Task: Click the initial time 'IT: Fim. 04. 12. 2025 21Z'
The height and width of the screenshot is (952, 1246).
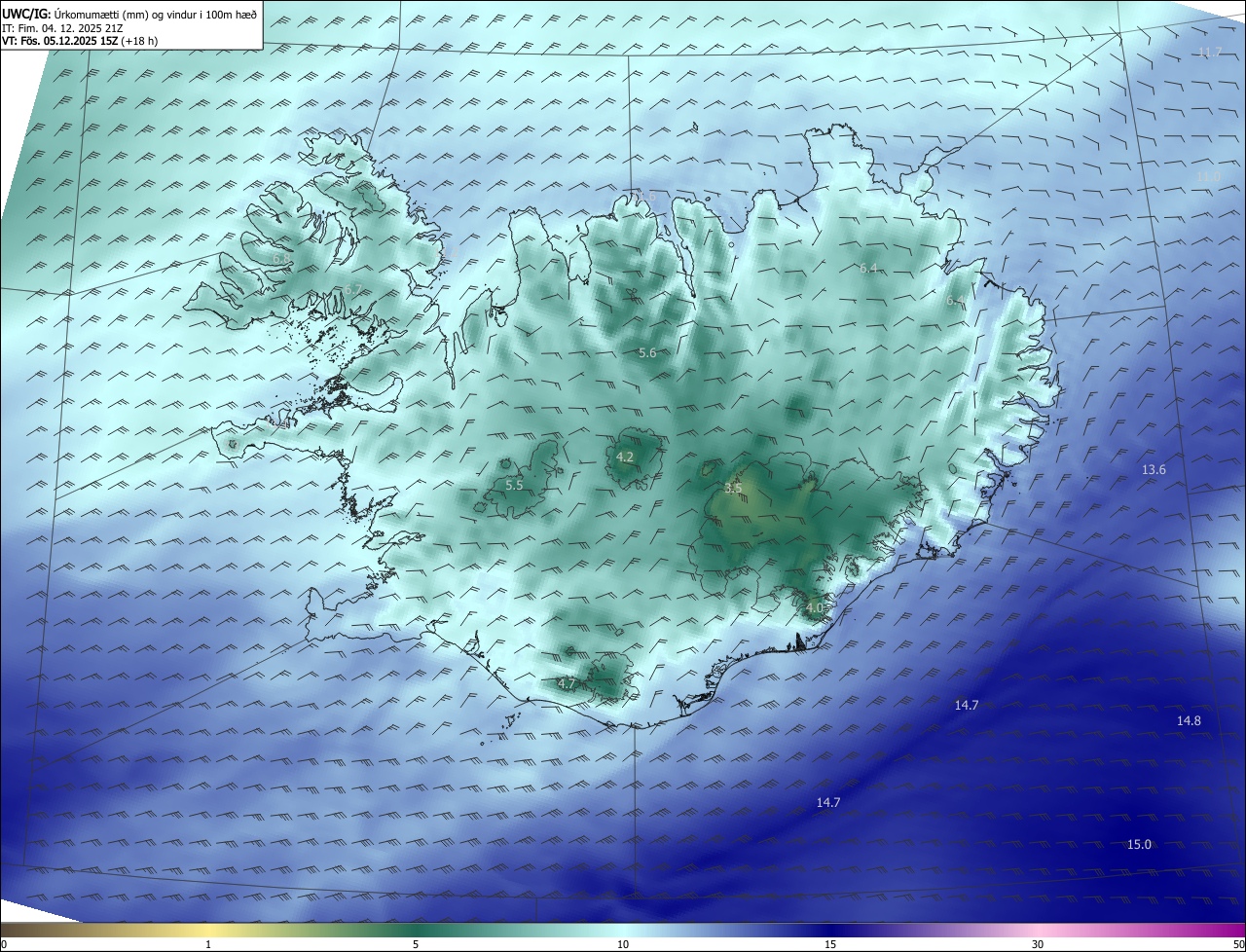Action: tap(62, 28)
